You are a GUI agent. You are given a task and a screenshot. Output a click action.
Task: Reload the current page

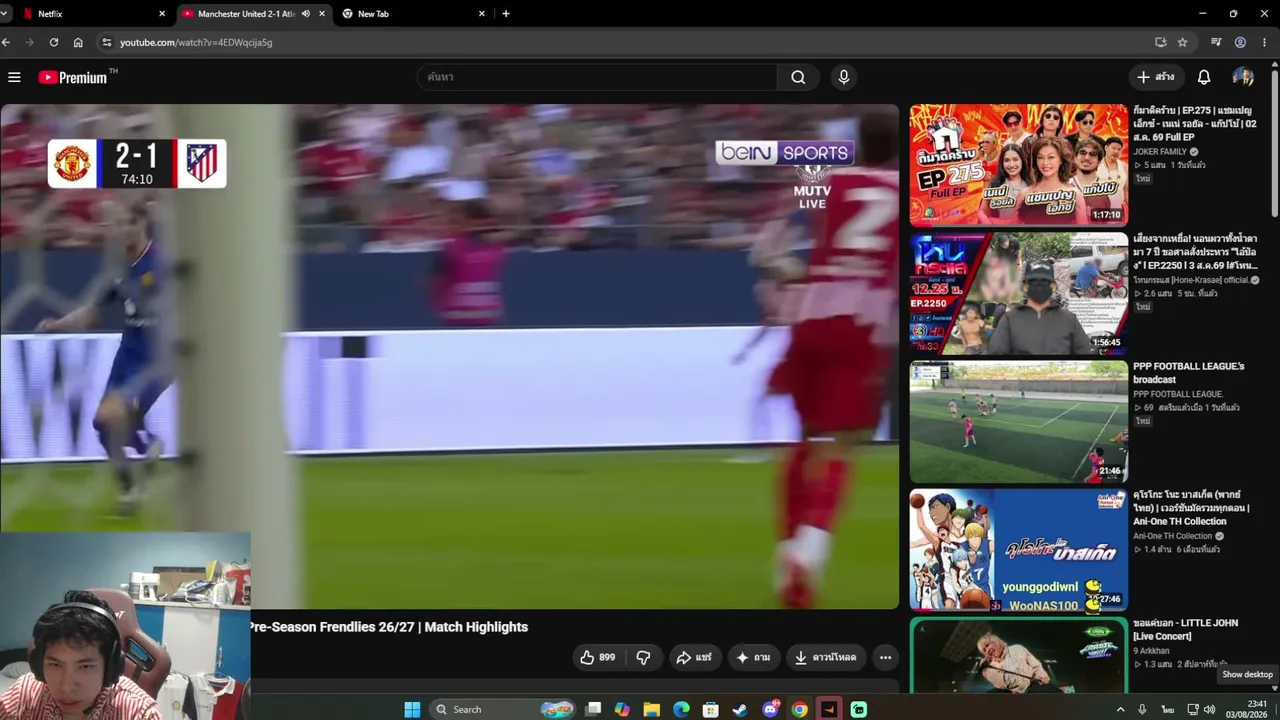[x=54, y=42]
